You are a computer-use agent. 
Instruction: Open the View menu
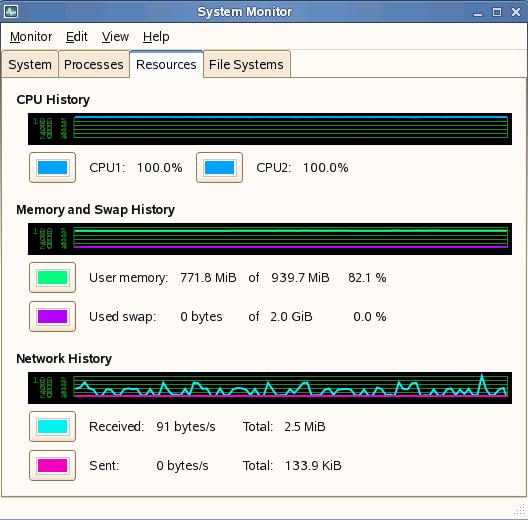(115, 36)
